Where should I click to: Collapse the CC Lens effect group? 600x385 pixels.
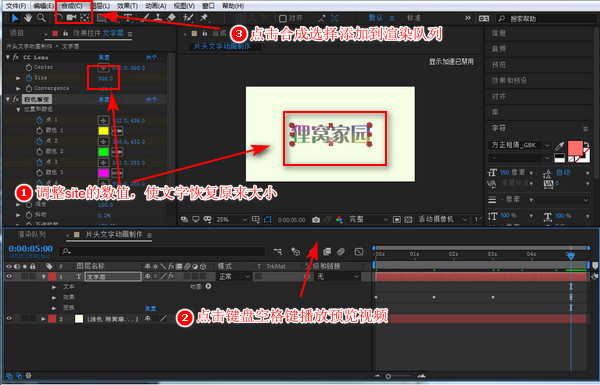coord(8,57)
